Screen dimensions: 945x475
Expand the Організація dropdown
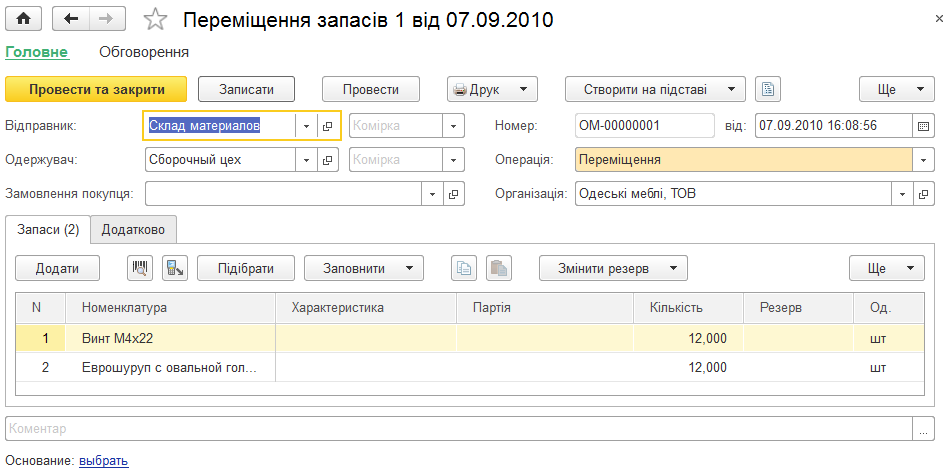click(x=902, y=193)
